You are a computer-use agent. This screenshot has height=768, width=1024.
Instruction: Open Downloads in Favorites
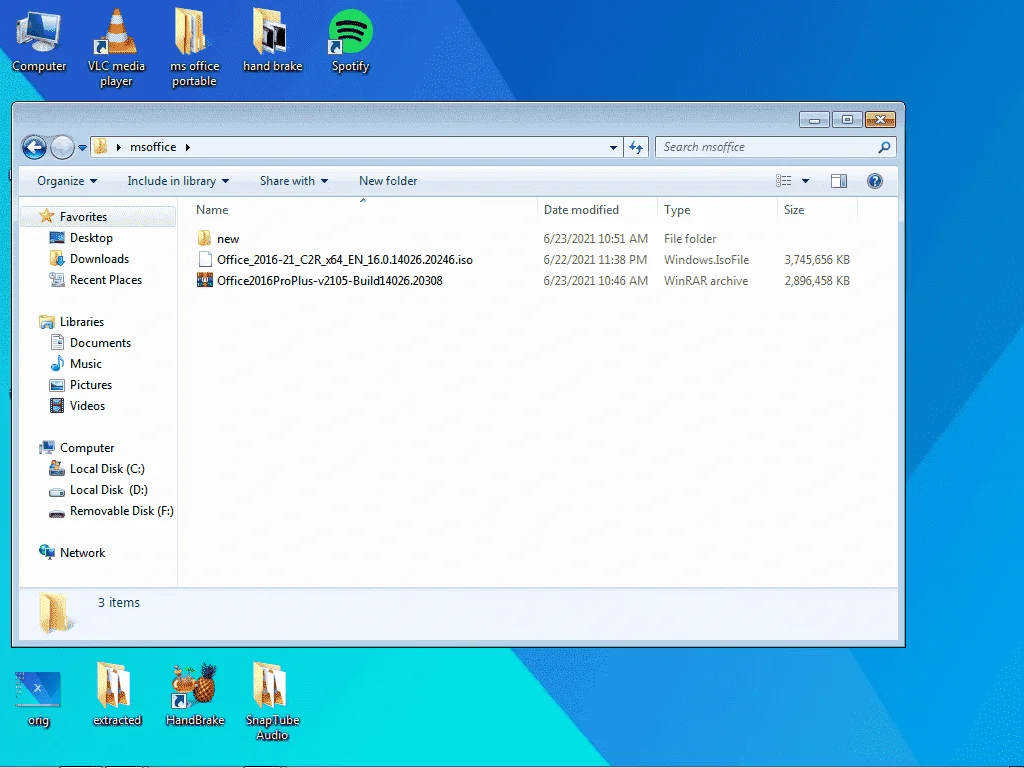[99, 259]
